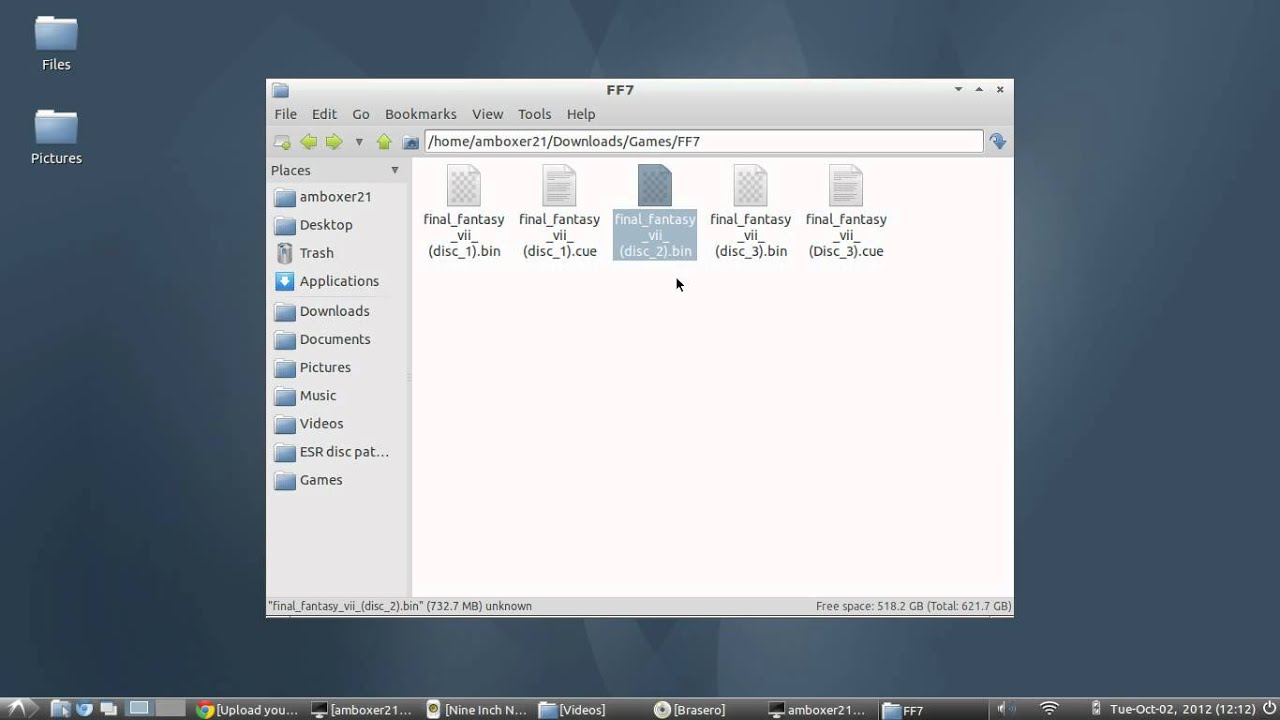Viewport: 1280px width, 720px height.
Task: Open the Tools menu
Action: click(x=535, y=114)
